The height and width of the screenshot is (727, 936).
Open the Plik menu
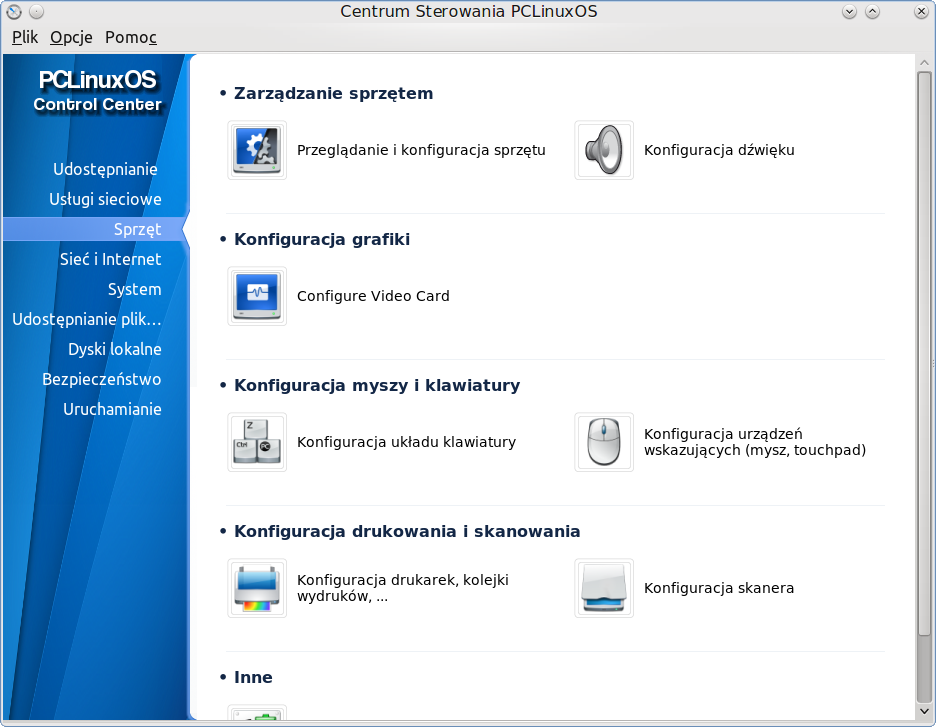tap(24, 37)
